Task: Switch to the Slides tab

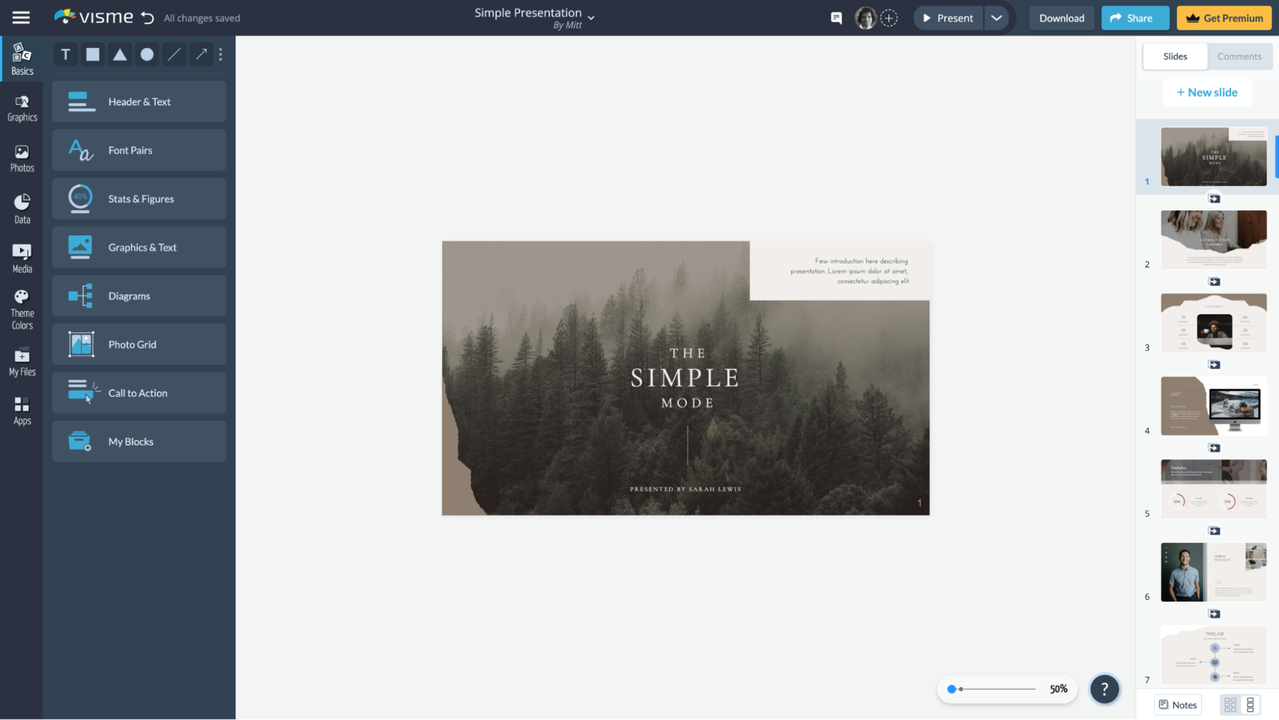Action: point(1175,56)
